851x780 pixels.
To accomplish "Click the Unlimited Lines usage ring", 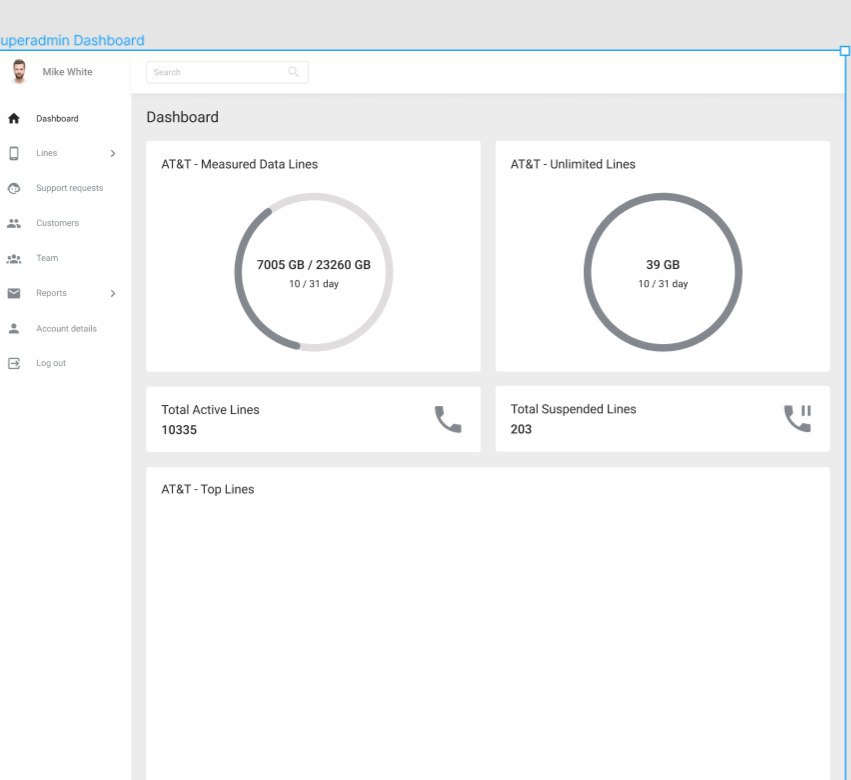I will tap(663, 272).
